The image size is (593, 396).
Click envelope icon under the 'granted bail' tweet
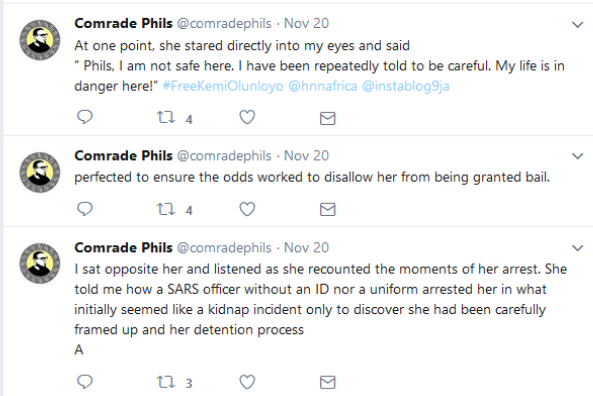[328, 210]
